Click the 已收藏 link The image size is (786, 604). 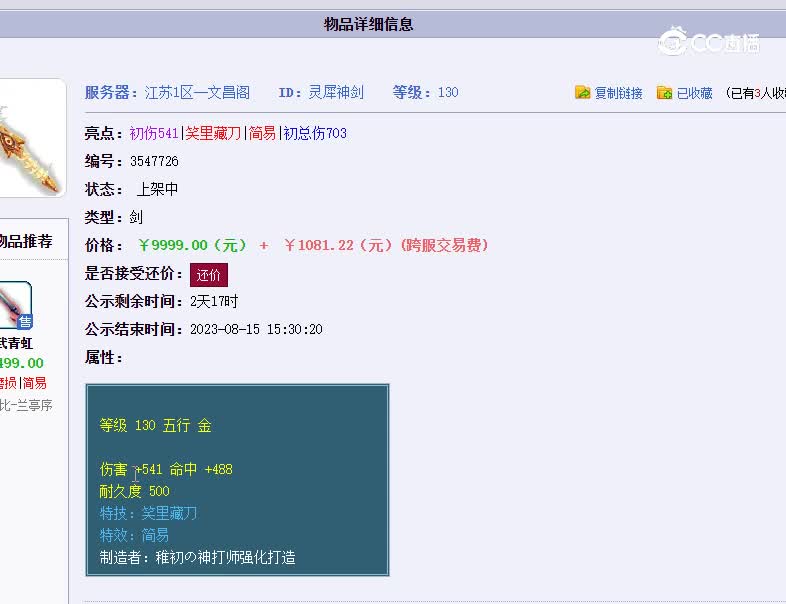coord(694,93)
